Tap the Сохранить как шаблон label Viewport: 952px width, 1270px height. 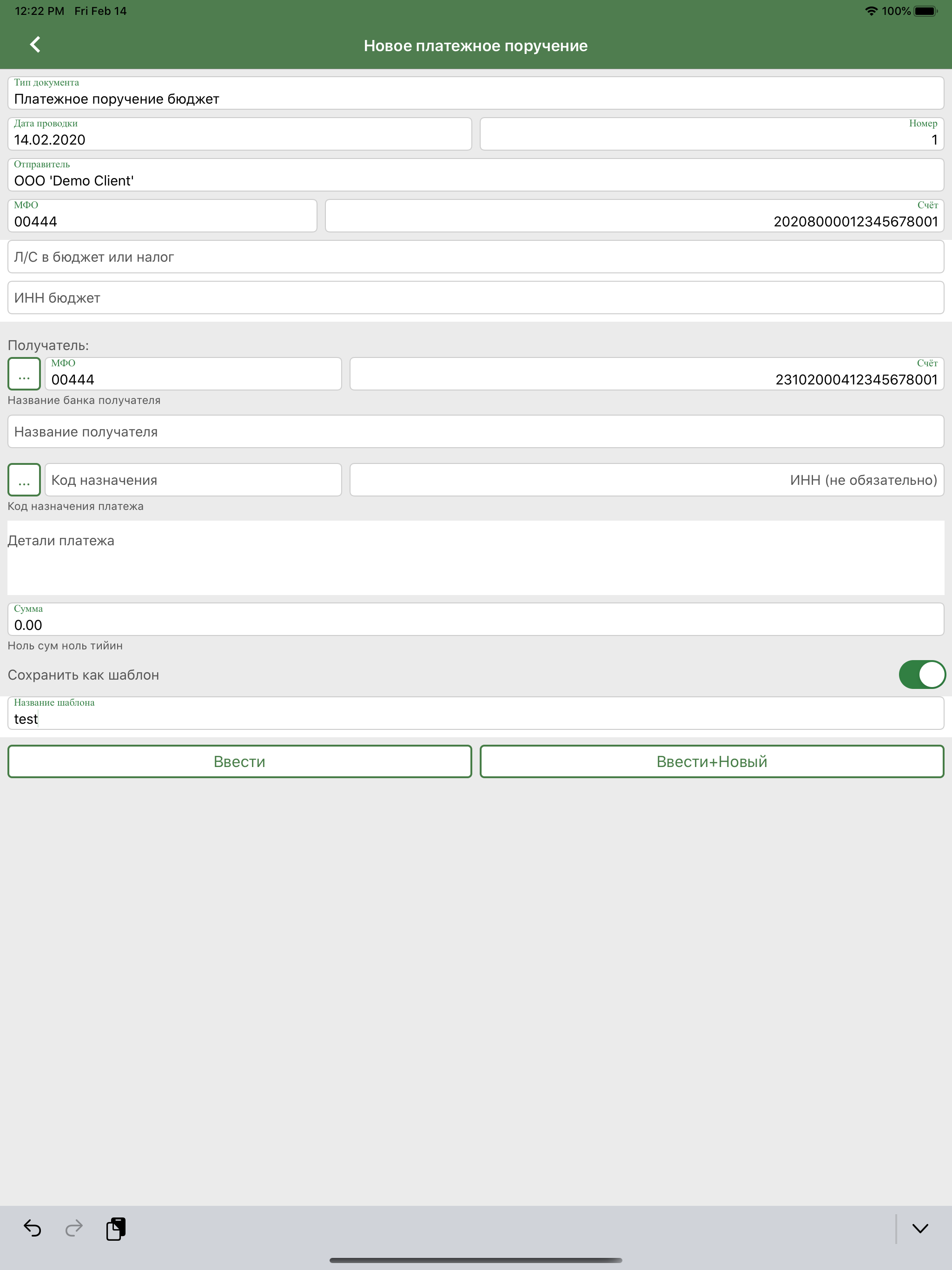point(83,675)
